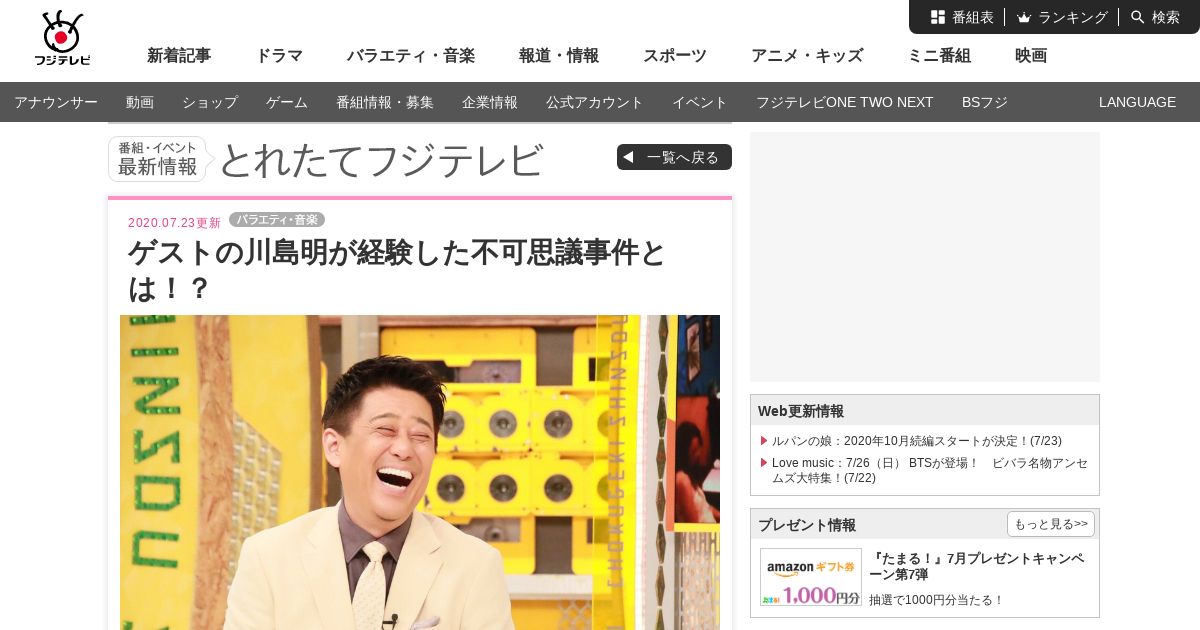Open the スポーツ menu
Screen dimensions: 1200x630
tap(675, 56)
